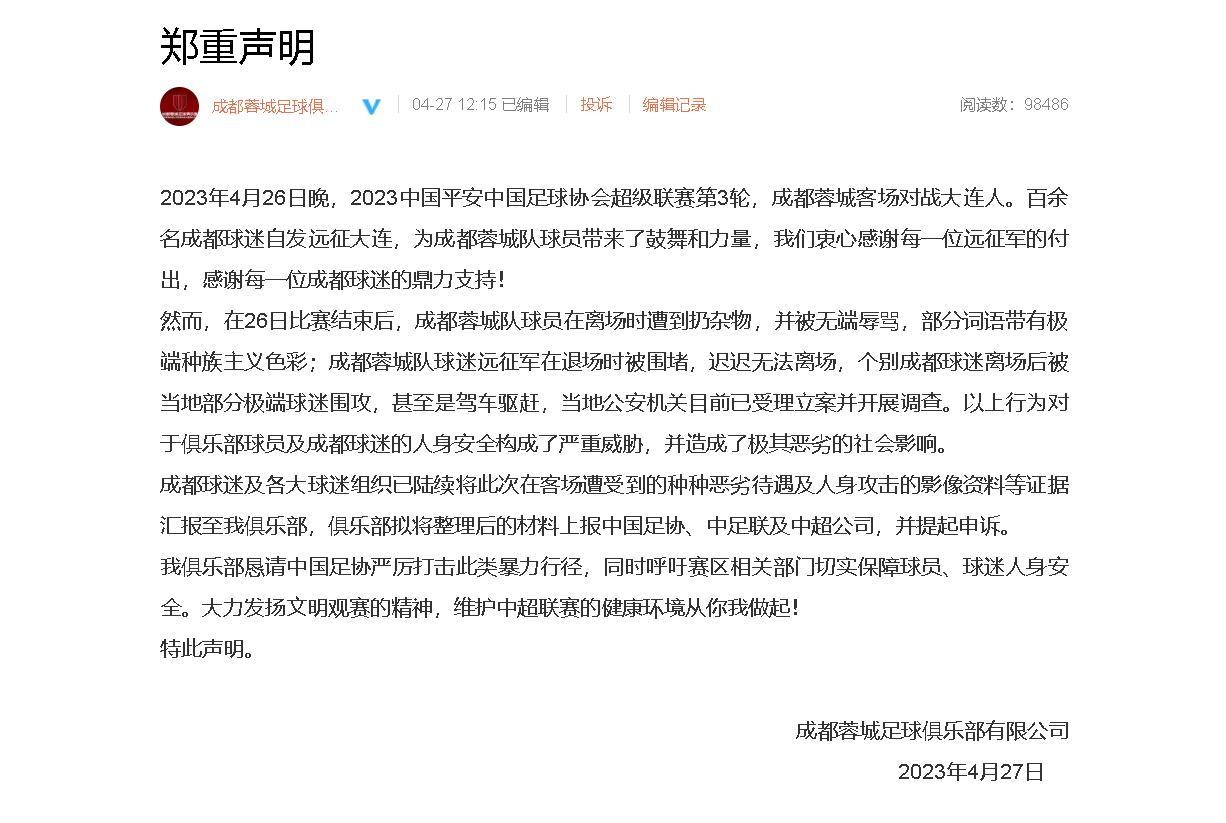Click the line starting 然而，在26日比赛结束后
This screenshot has height=823, width=1226.
614,321
